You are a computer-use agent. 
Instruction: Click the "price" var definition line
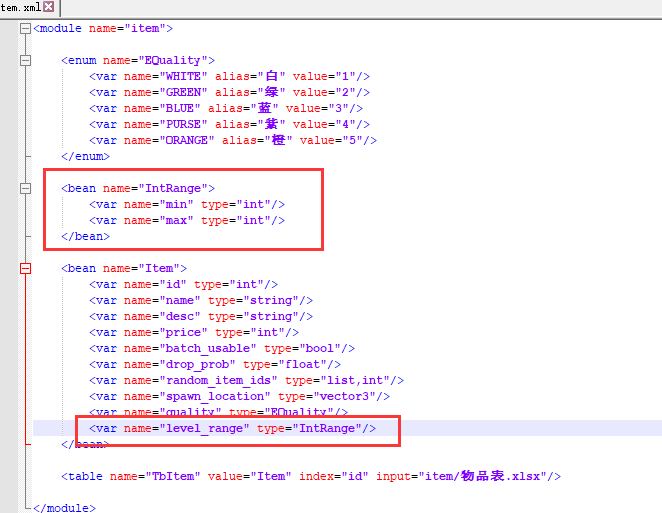193,332
